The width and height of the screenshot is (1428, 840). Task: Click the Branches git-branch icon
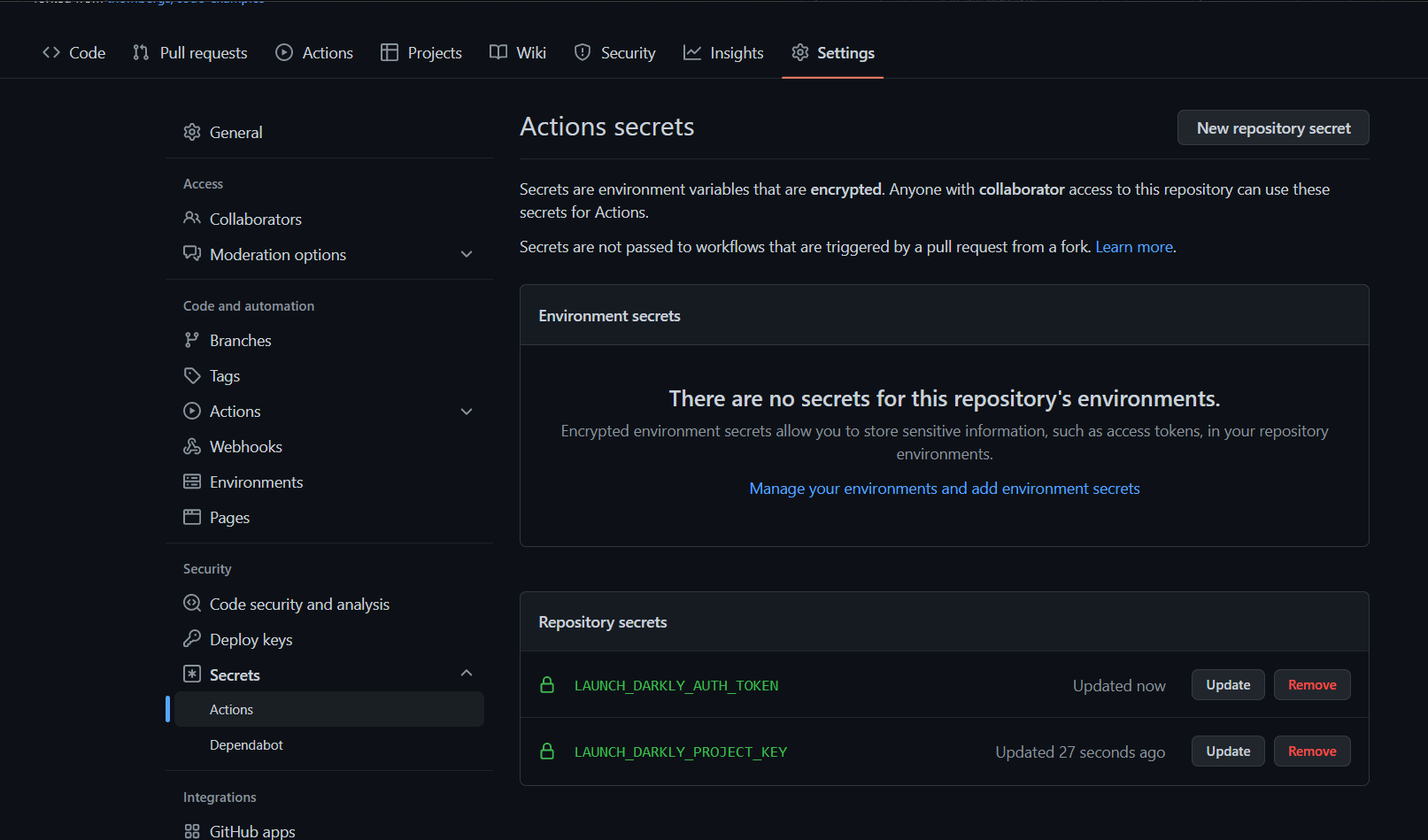tap(192, 340)
